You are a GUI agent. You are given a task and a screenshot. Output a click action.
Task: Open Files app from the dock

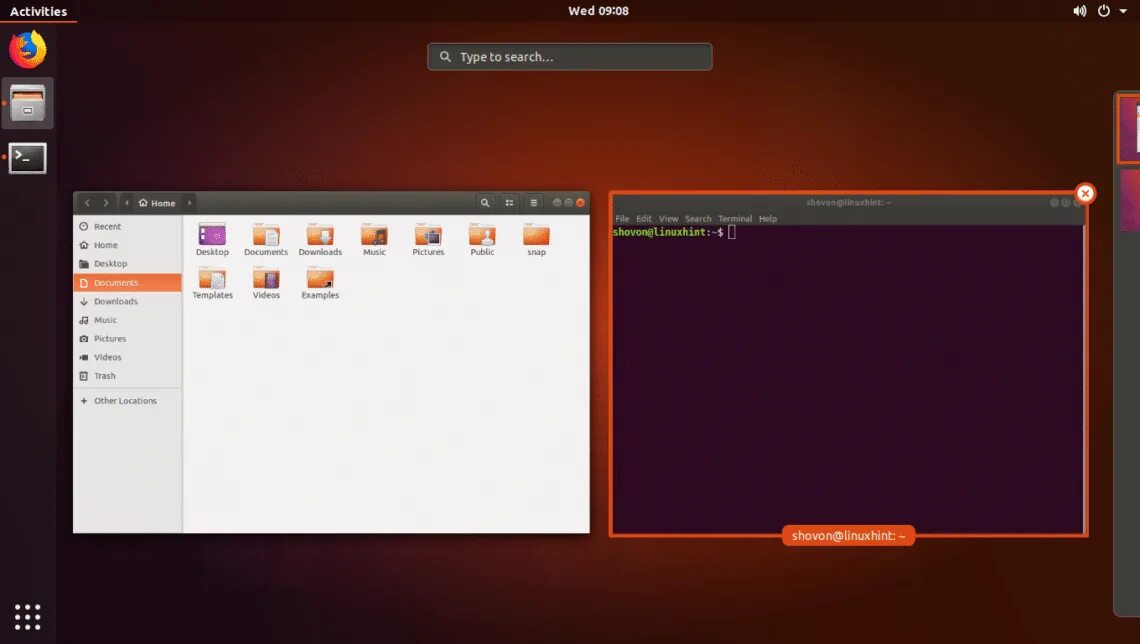point(28,103)
